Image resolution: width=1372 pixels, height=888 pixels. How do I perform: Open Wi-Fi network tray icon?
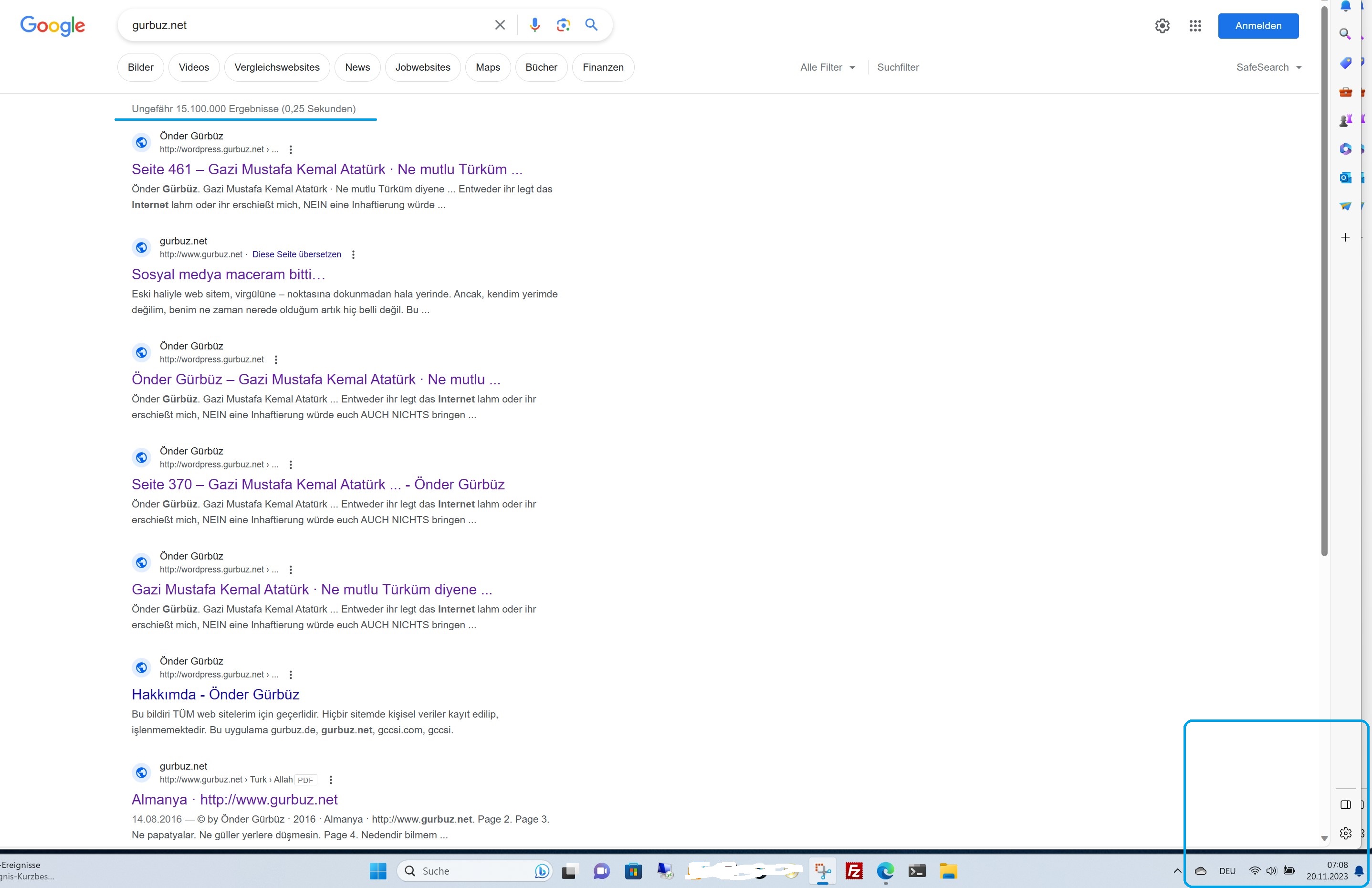coord(1254,871)
